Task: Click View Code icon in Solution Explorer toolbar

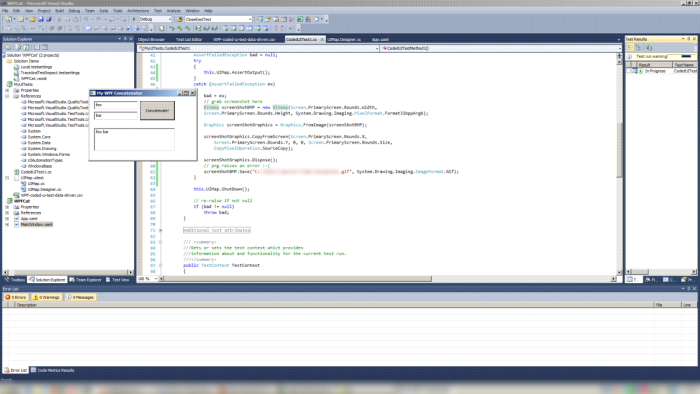Action: 37,47
